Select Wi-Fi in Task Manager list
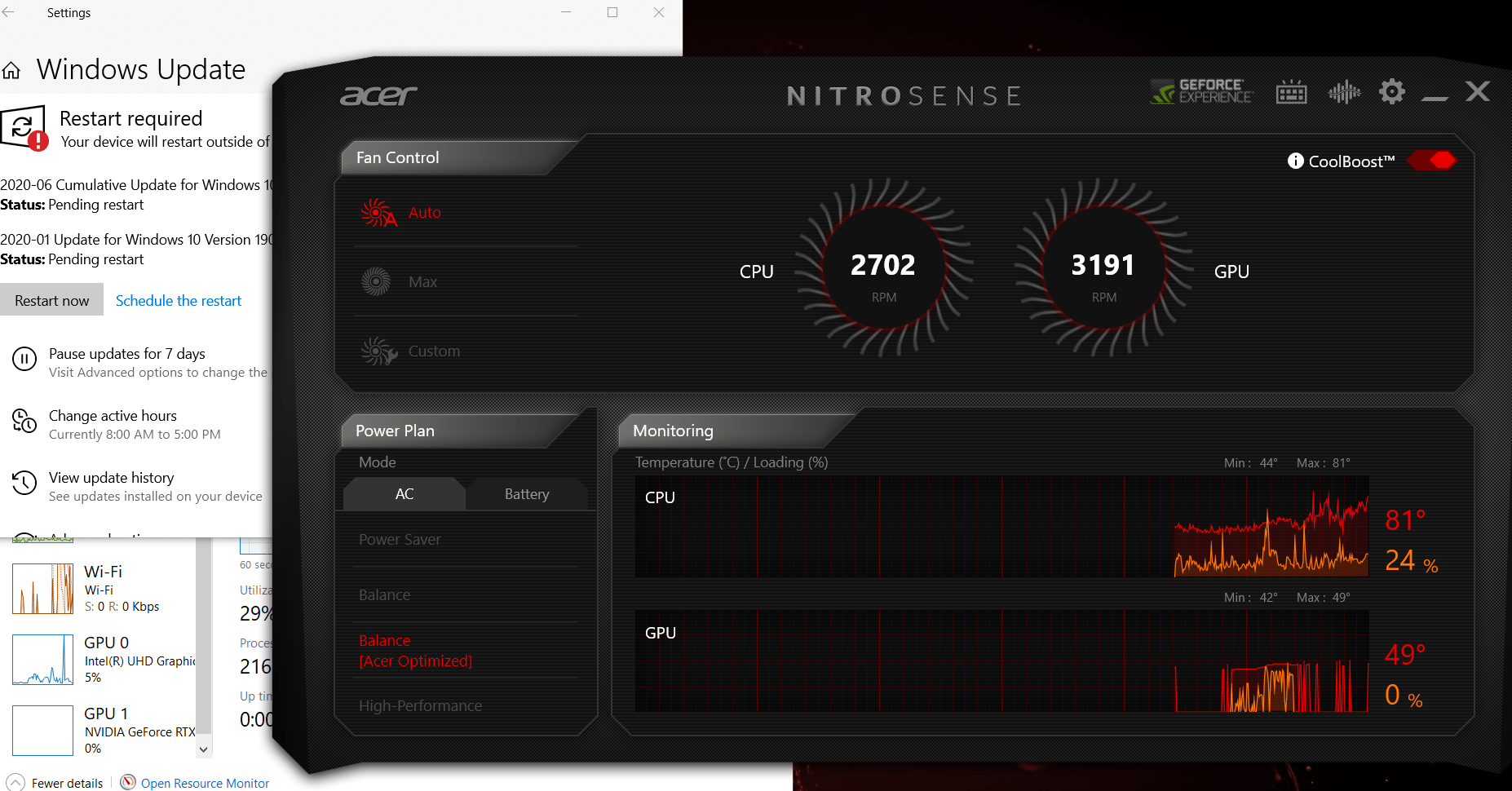1512x791 pixels. pyautogui.click(x=103, y=589)
